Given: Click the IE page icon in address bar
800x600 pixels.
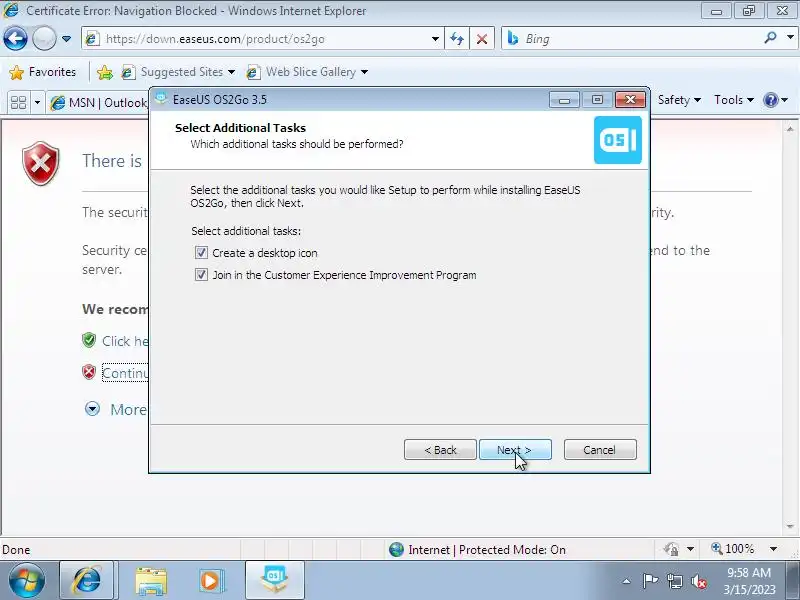Looking at the screenshot, I should click(x=92, y=39).
